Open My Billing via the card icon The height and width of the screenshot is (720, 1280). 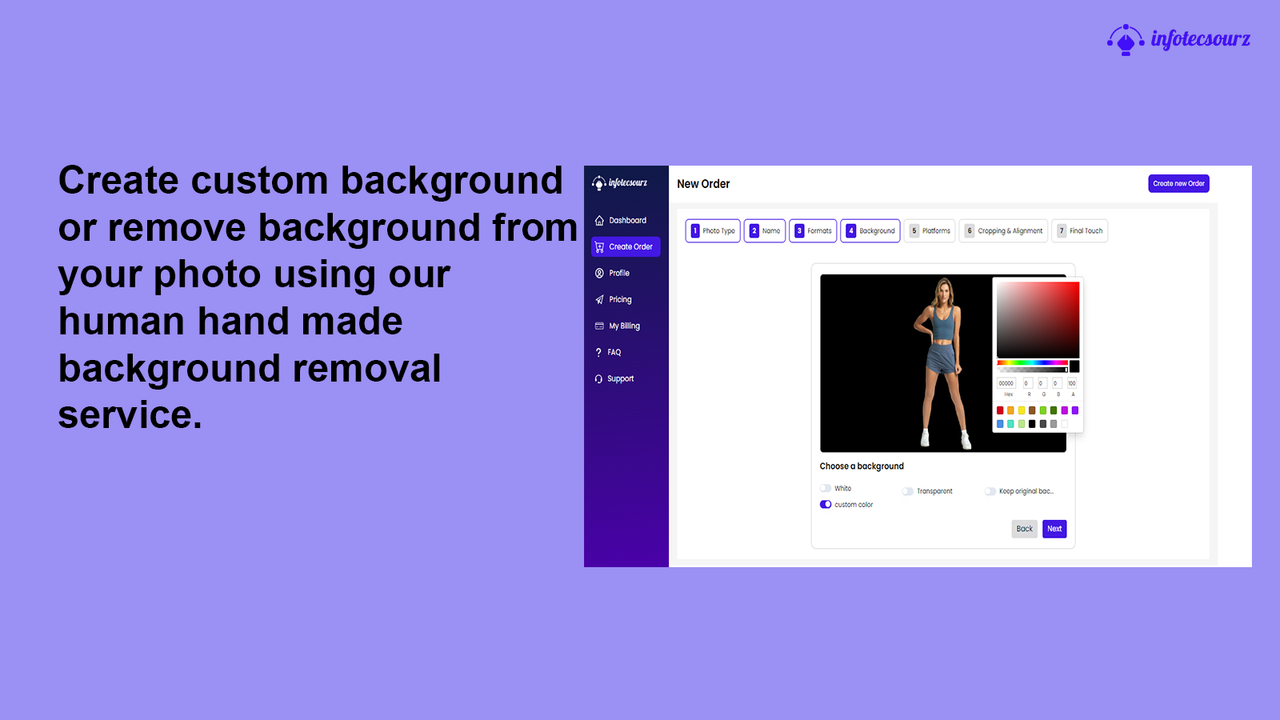click(x=599, y=326)
